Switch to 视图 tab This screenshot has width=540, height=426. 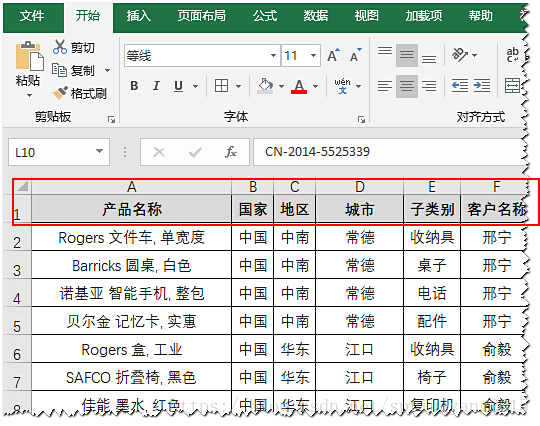[366, 16]
